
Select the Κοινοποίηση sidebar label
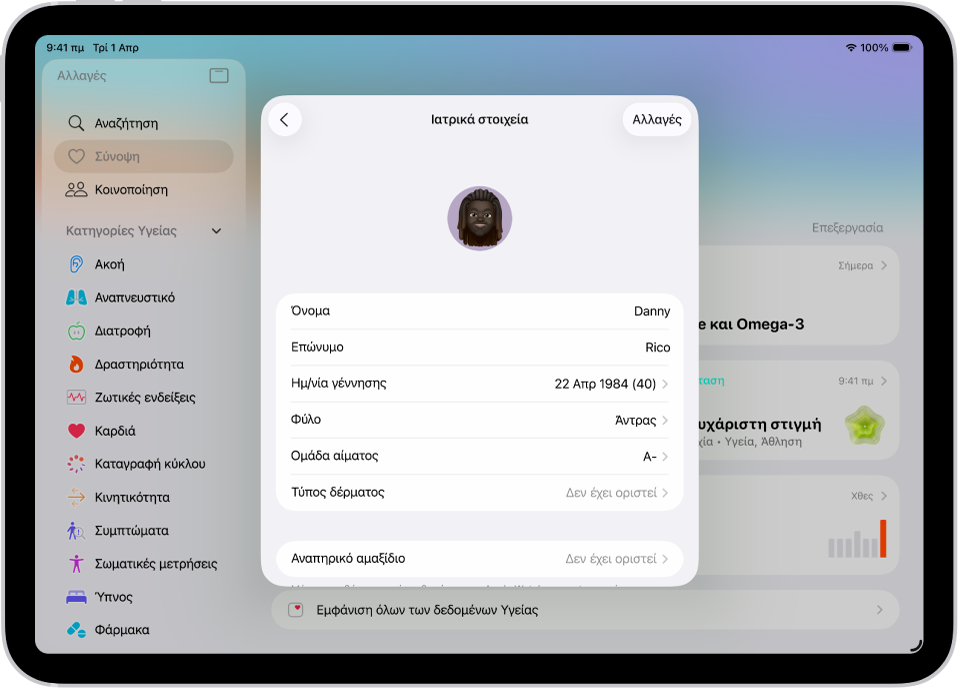131,190
